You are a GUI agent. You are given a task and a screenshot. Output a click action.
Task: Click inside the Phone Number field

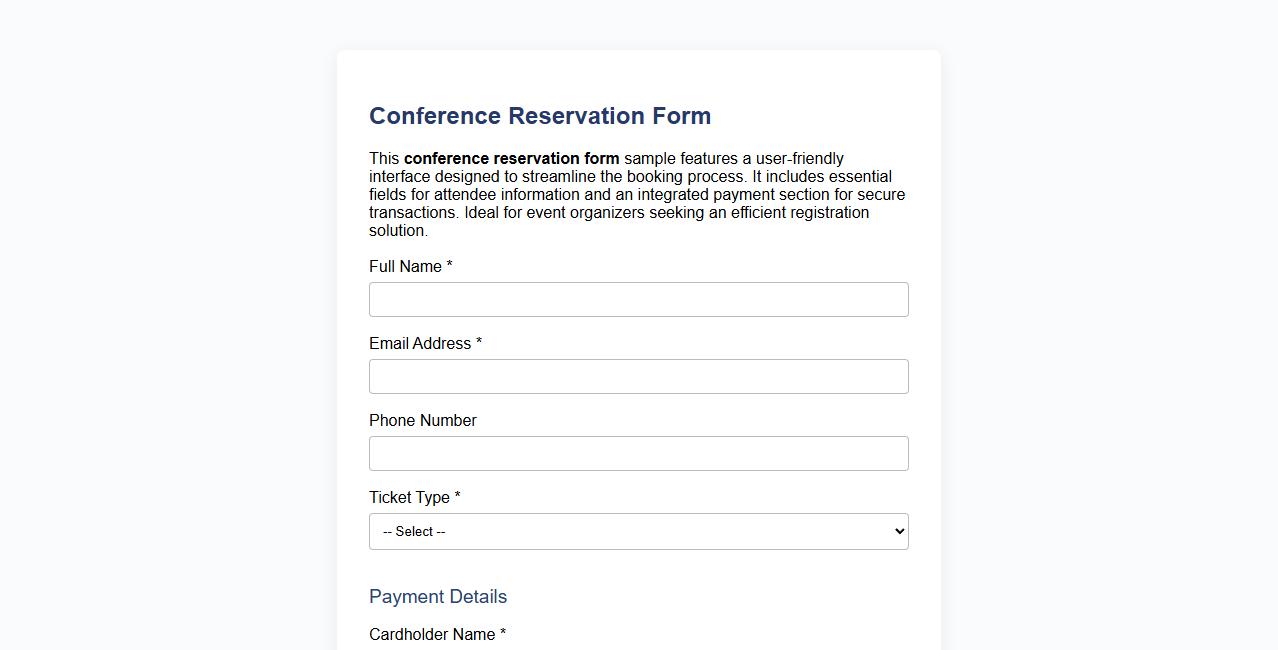[x=638, y=453]
